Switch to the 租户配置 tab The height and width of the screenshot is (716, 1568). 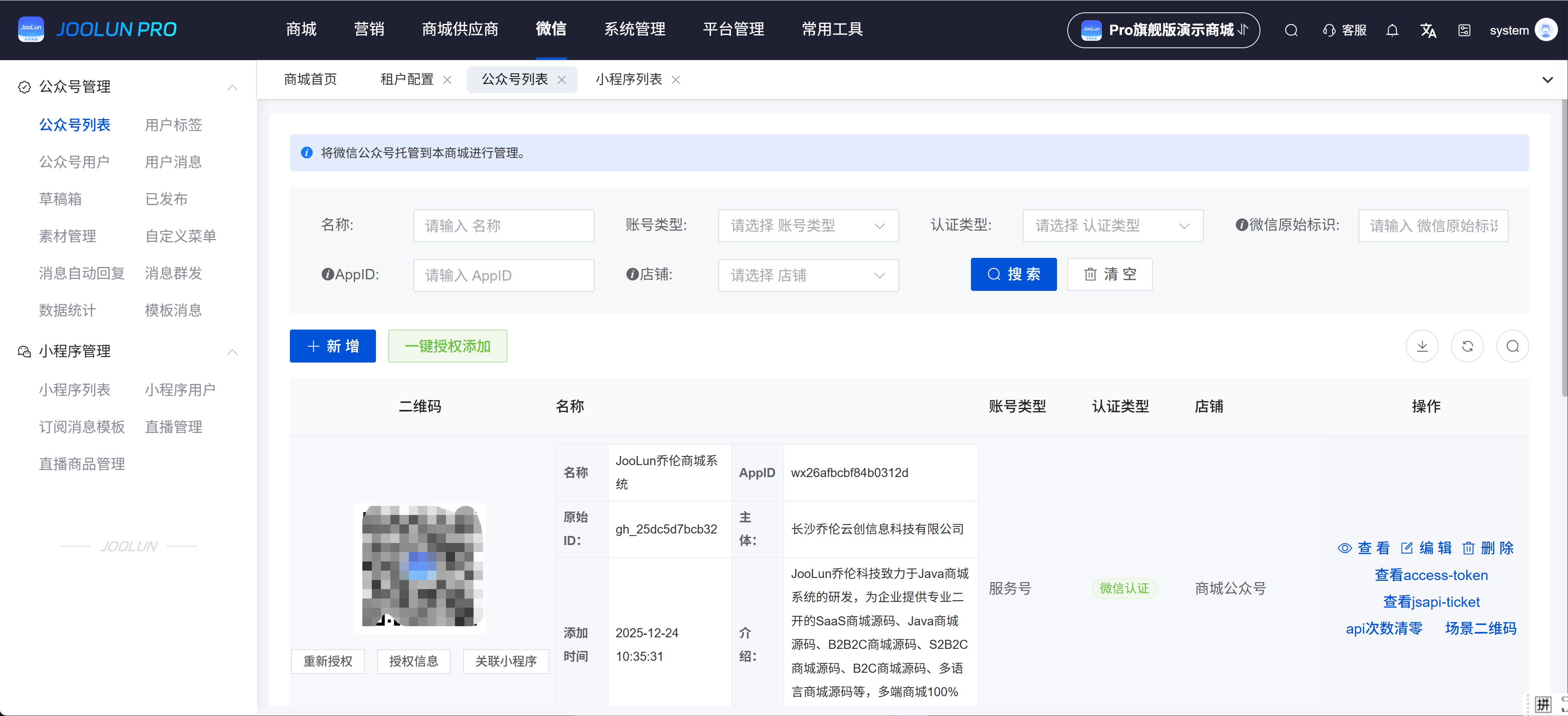[x=406, y=80]
